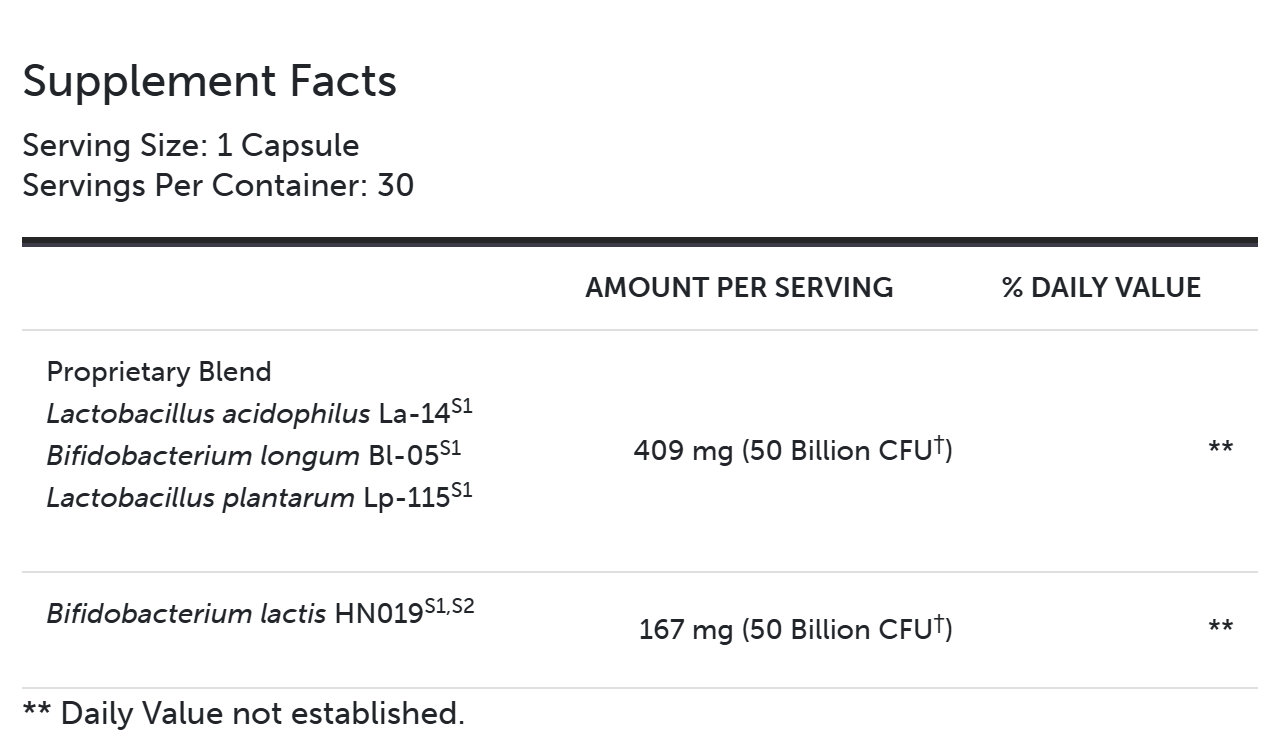Select the AMOUNT PER SERVING column header
Screen dimensions: 1278x753
point(739,288)
